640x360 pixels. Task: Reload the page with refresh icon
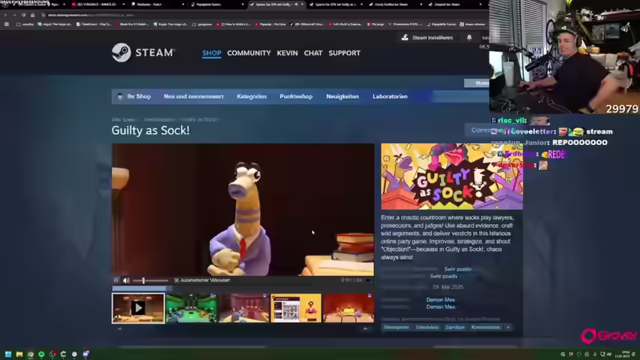click(x=23, y=15)
